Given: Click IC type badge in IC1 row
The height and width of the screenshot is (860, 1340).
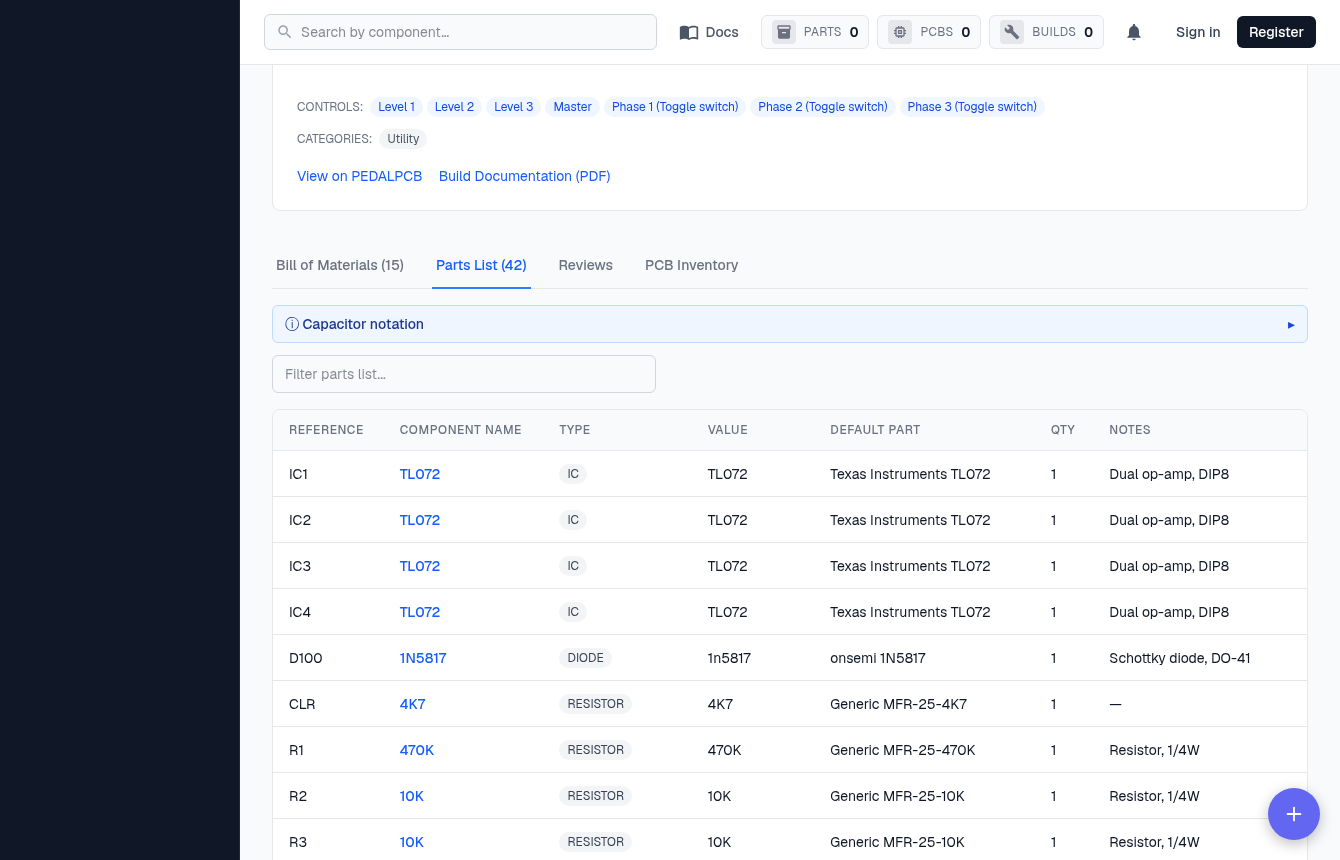Looking at the screenshot, I should pyautogui.click(x=573, y=474).
